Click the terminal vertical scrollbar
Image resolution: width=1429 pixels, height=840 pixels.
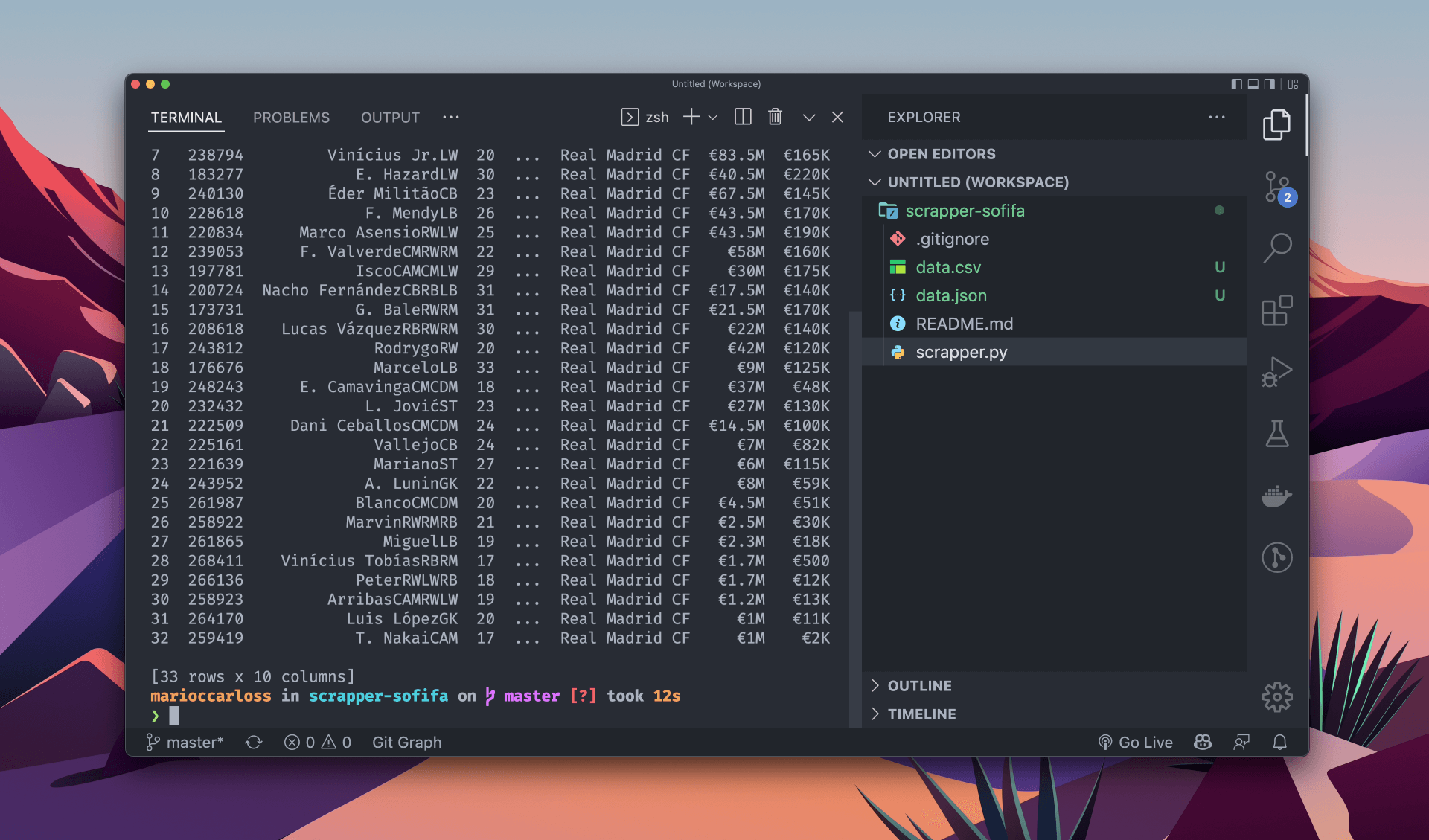point(854,519)
